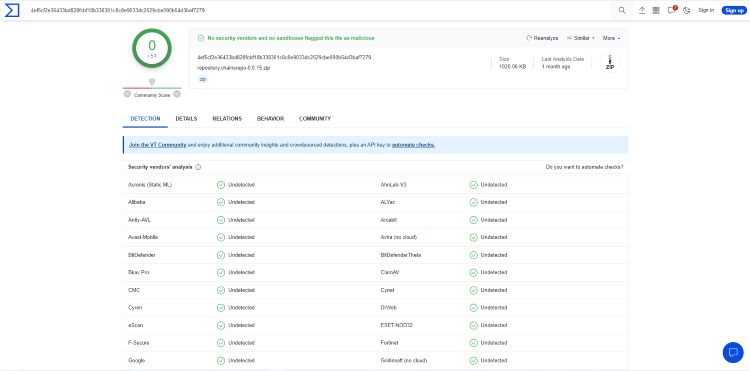The image size is (750, 371).
Task: Select the Do you want to automate checks link
Action: click(584, 167)
